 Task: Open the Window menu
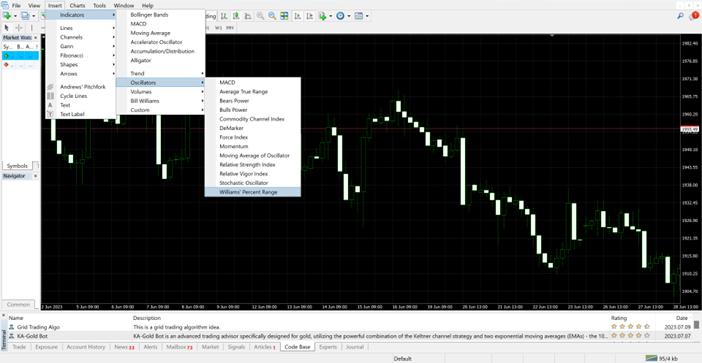click(x=124, y=5)
